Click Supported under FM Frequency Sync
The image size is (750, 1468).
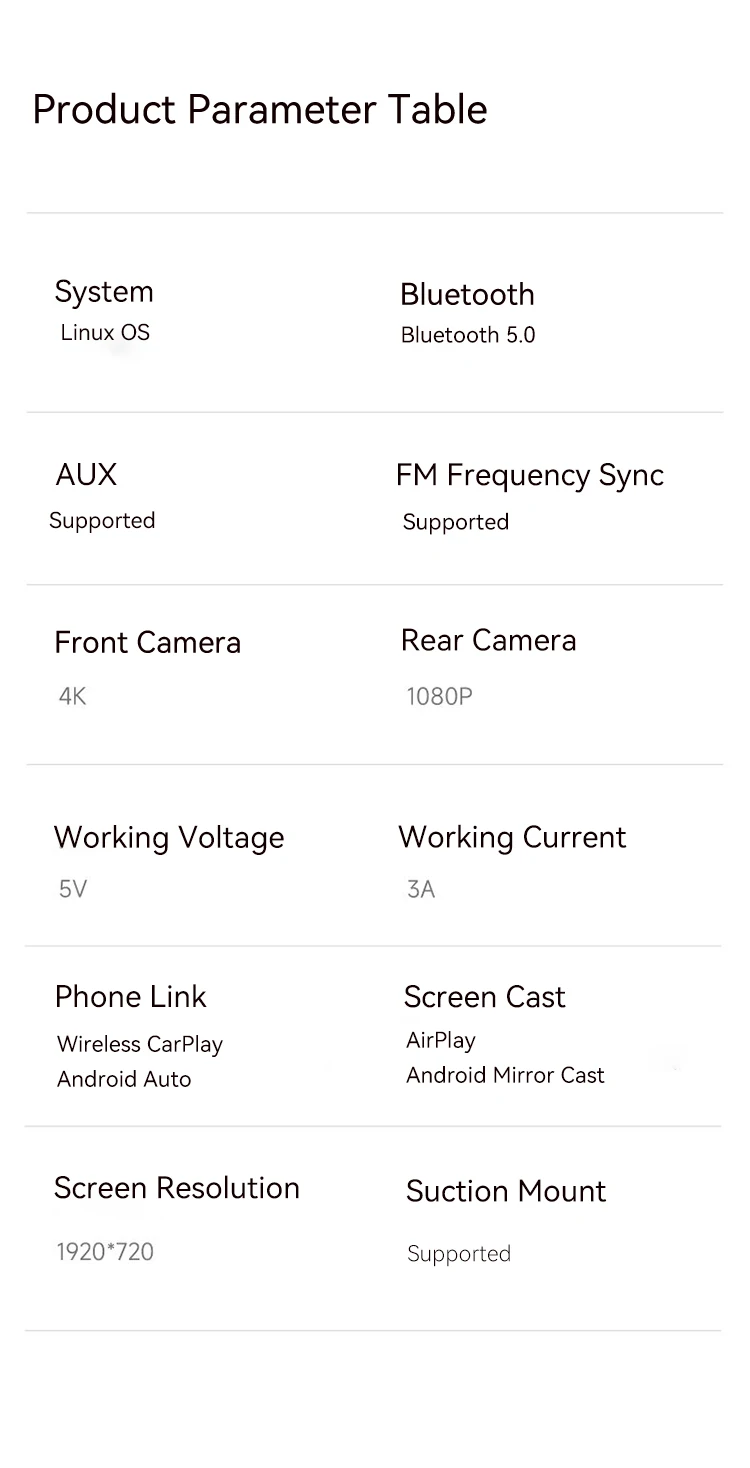click(x=456, y=523)
